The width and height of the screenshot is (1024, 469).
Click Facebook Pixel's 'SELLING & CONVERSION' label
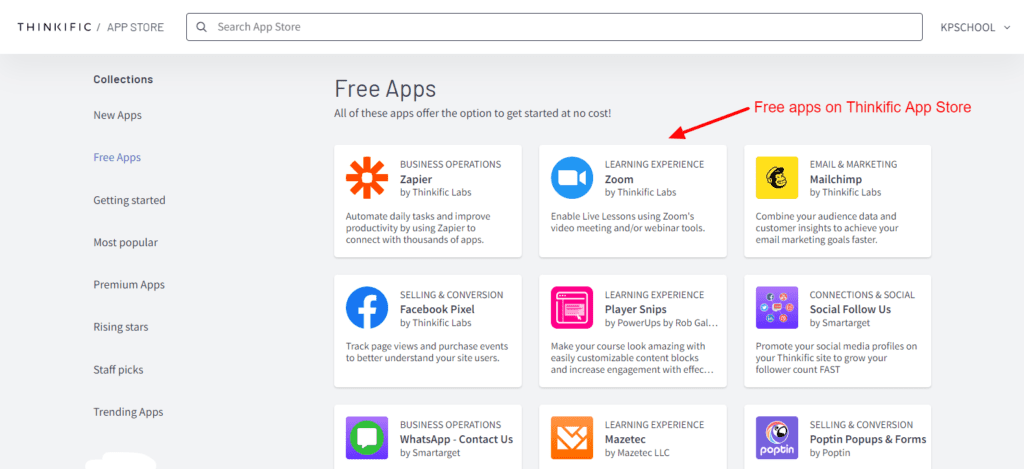point(451,295)
